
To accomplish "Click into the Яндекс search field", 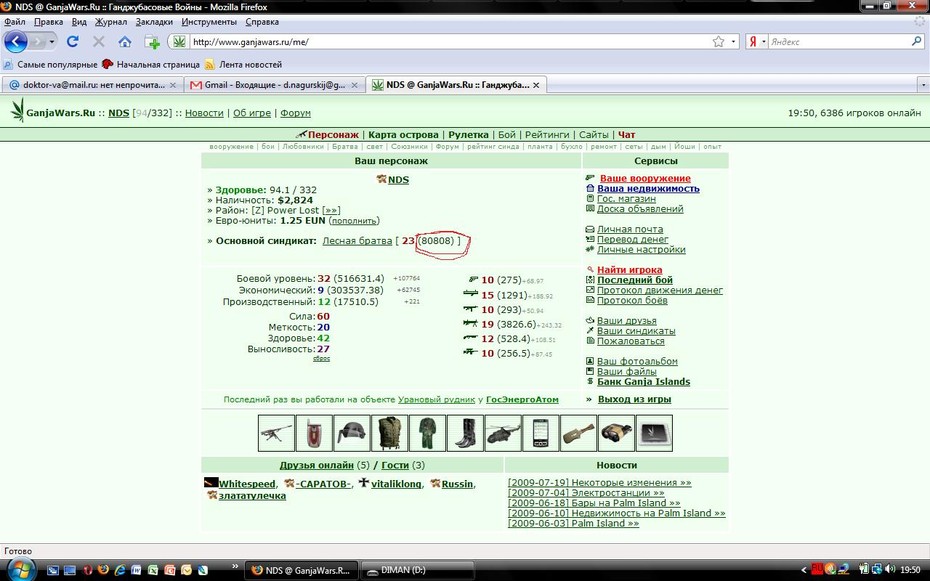I will tap(839, 42).
